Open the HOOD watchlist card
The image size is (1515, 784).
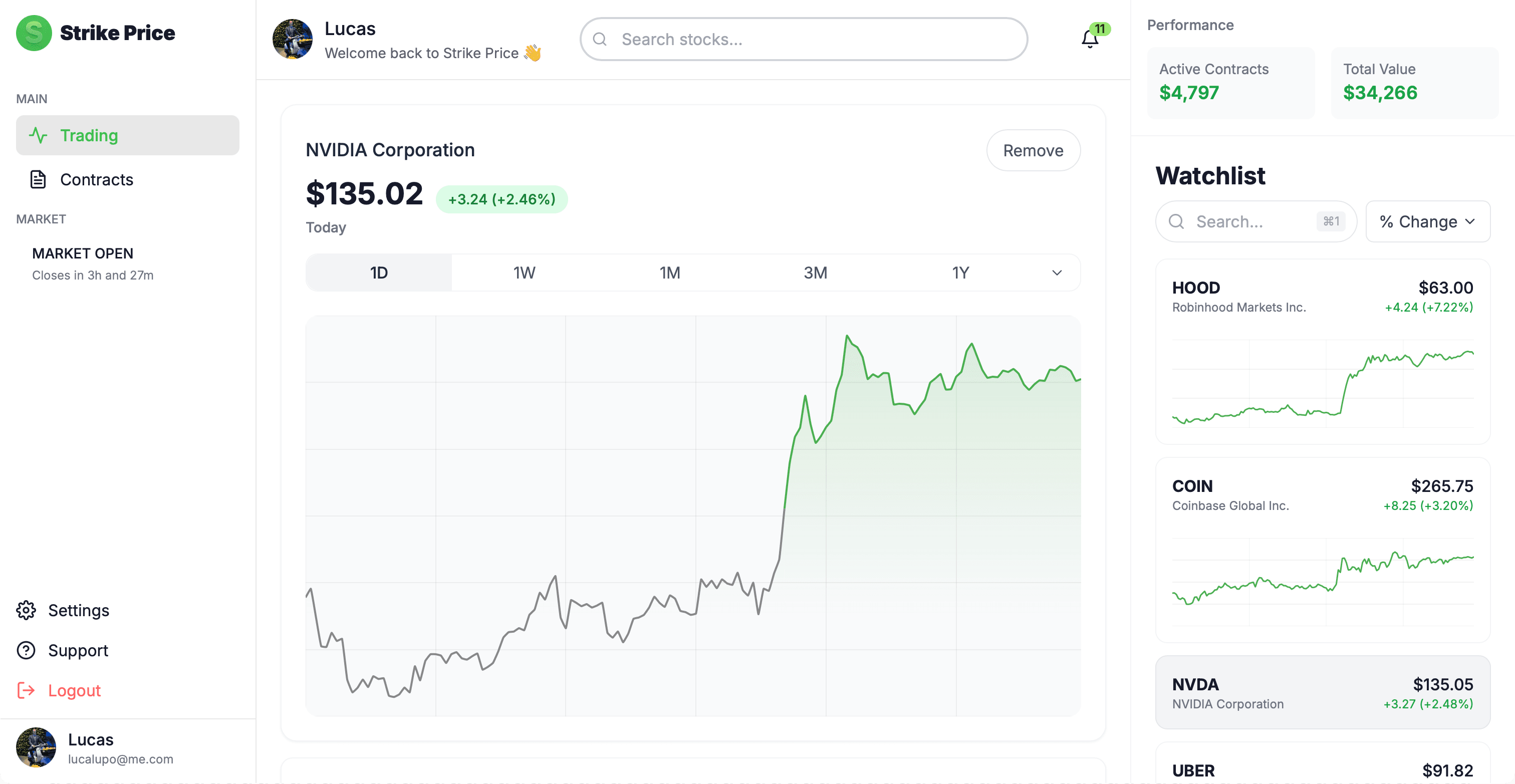(1323, 352)
